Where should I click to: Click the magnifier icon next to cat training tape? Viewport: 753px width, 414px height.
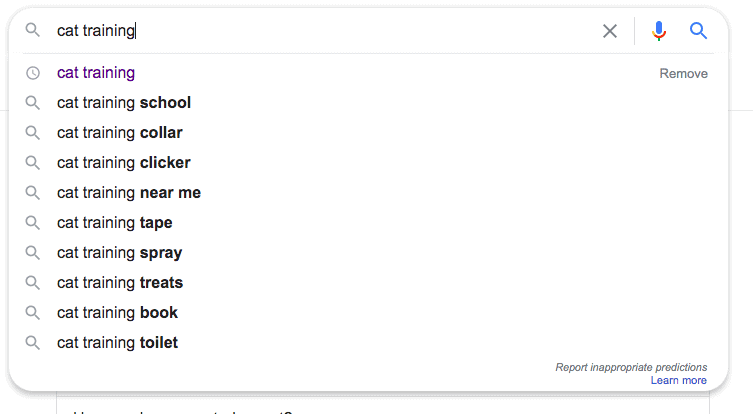tap(33, 223)
